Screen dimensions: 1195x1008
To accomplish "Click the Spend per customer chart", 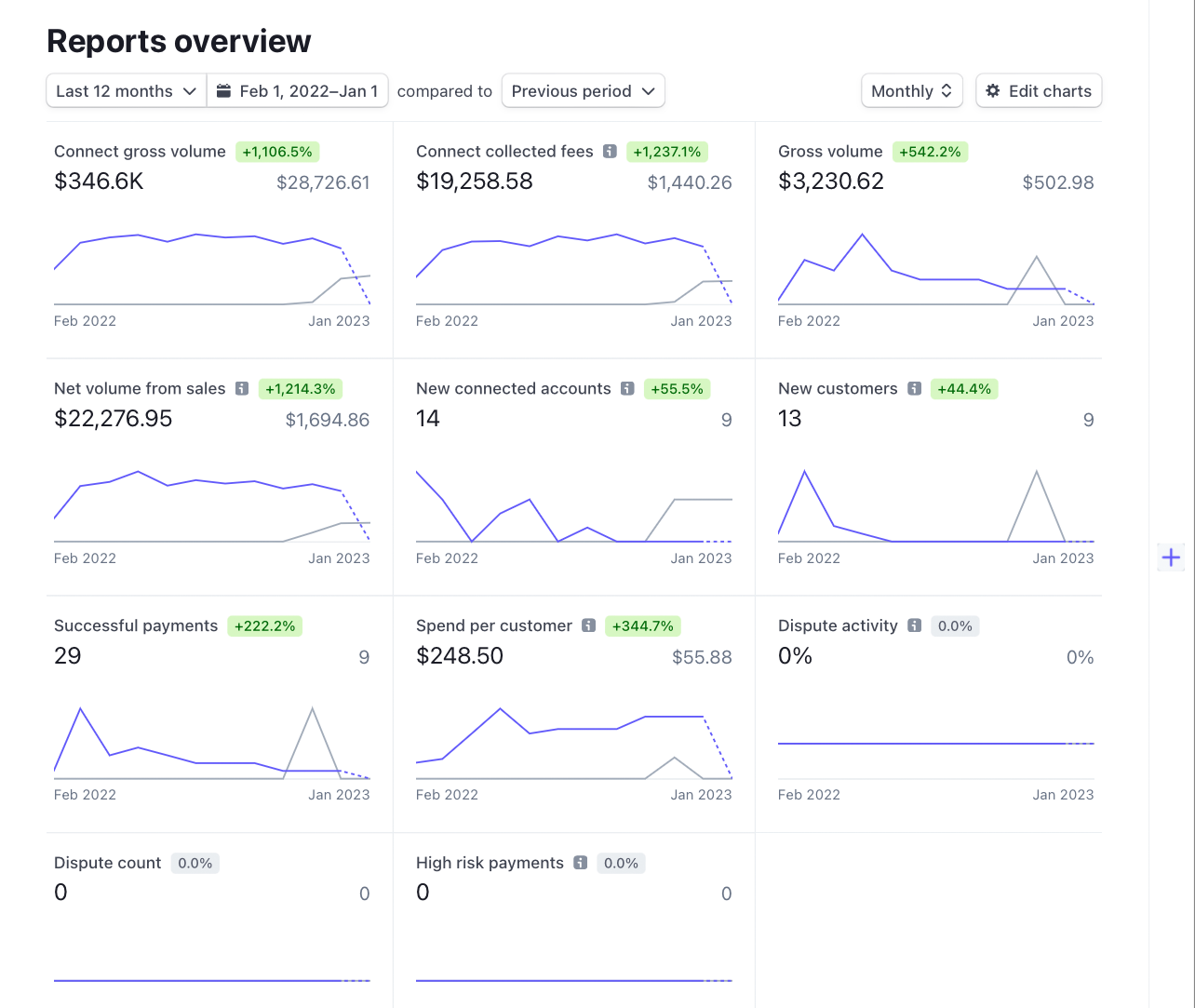I will pyautogui.click(x=573, y=745).
